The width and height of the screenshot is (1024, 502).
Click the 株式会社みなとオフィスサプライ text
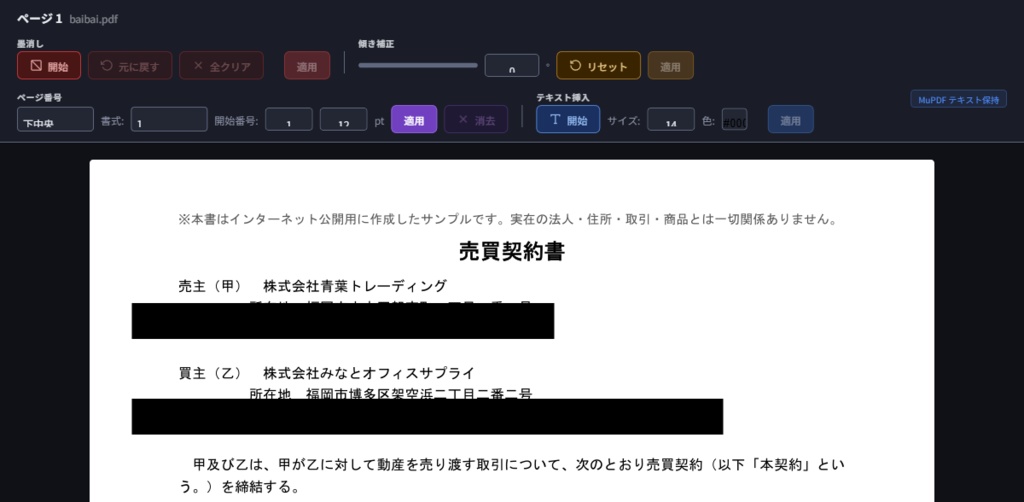[368, 373]
